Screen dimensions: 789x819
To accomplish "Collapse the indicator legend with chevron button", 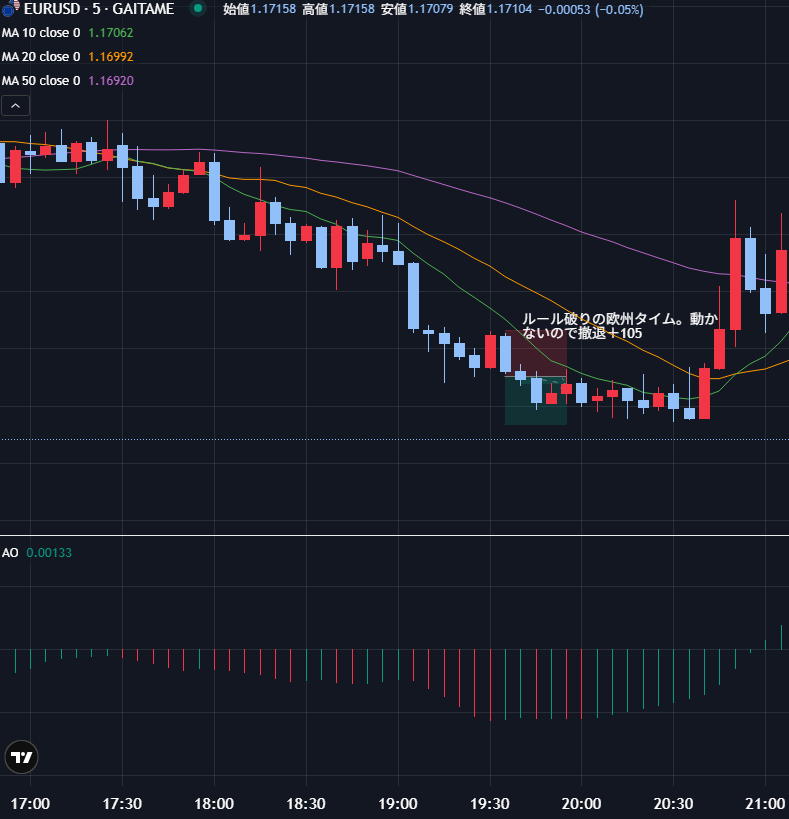I will click(x=16, y=105).
